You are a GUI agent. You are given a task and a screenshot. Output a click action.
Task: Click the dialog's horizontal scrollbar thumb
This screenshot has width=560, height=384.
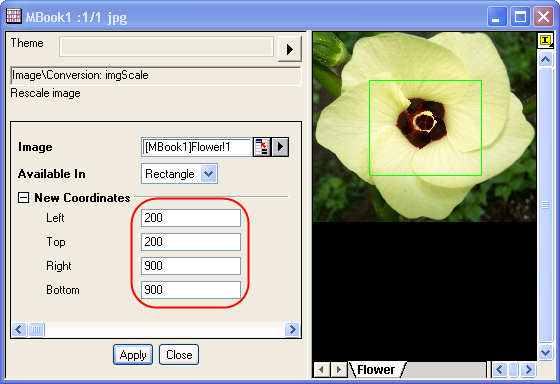36,329
